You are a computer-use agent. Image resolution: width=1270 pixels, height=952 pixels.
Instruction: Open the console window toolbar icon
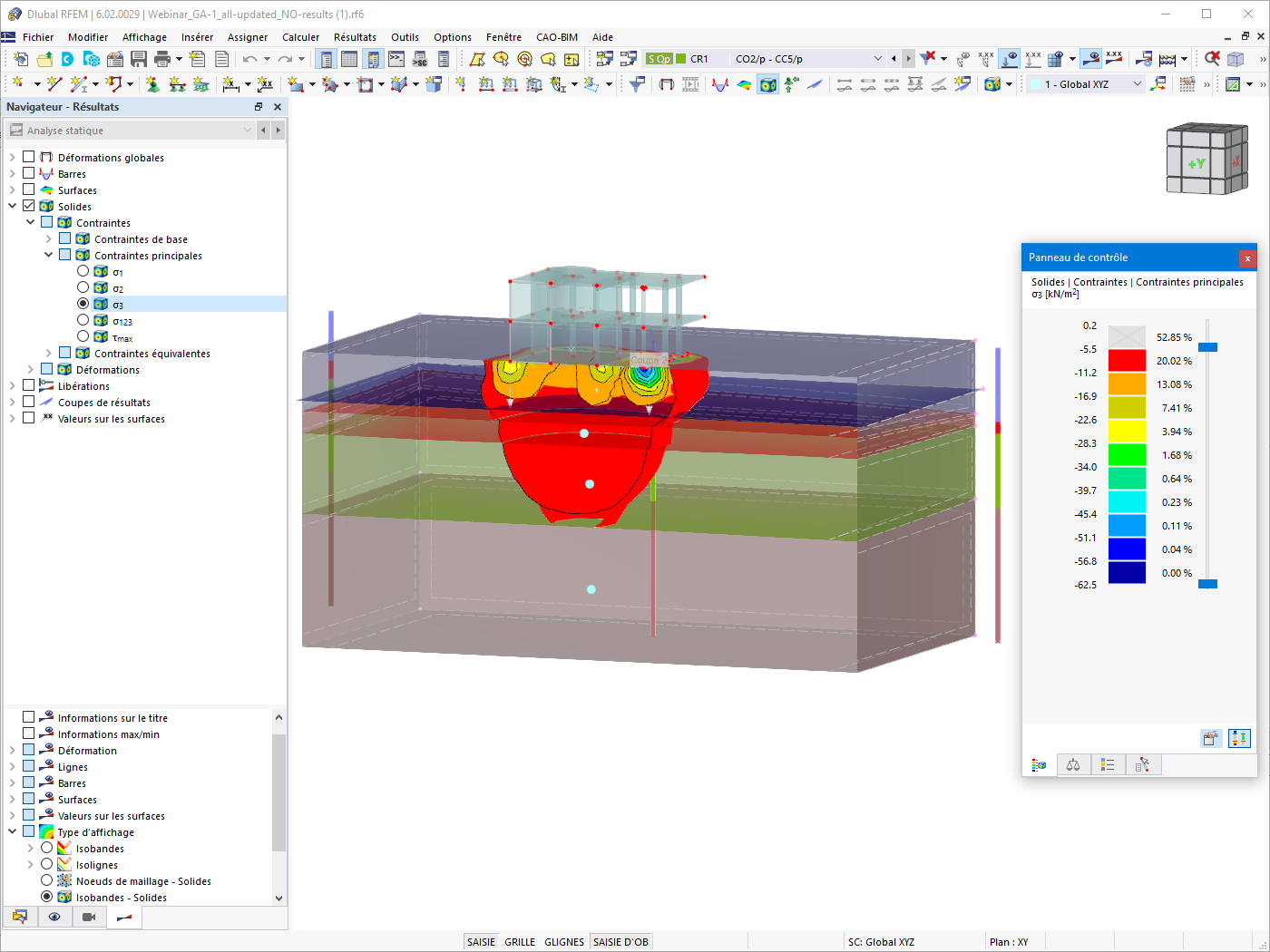click(396, 59)
